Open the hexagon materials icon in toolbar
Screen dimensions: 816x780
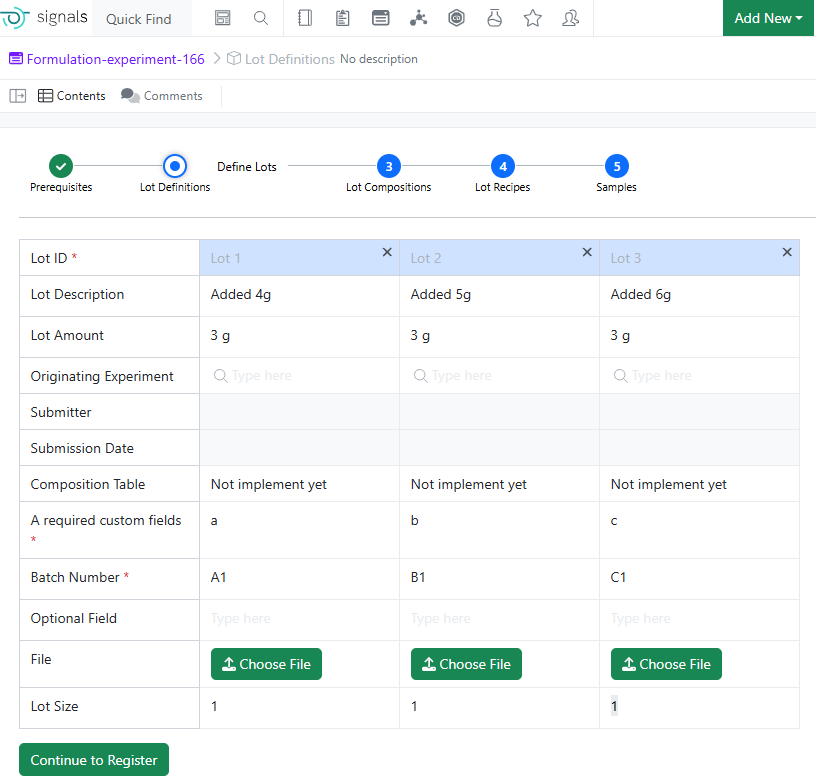coord(456,18)
